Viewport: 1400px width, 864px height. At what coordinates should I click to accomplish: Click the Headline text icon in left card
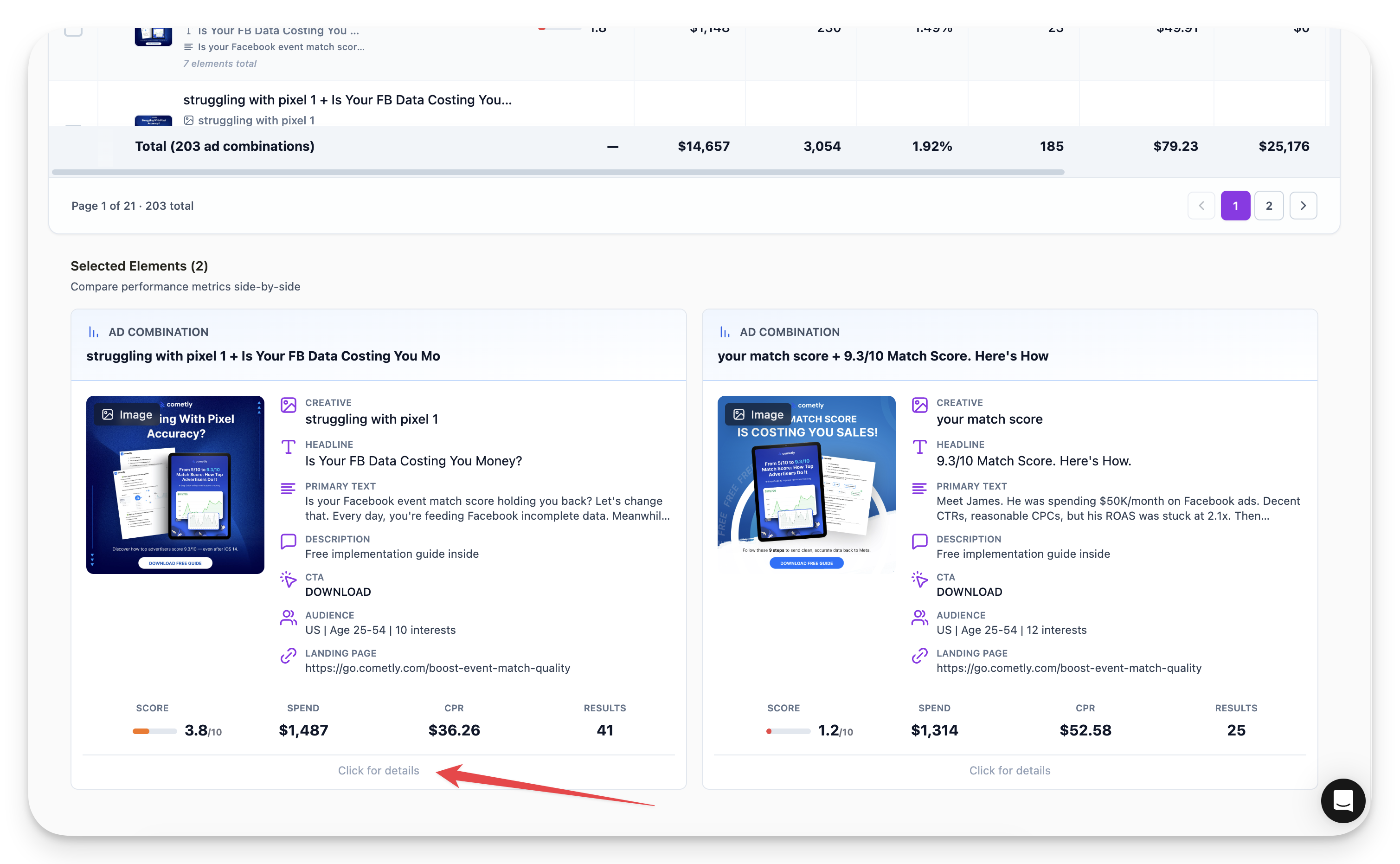289,446
